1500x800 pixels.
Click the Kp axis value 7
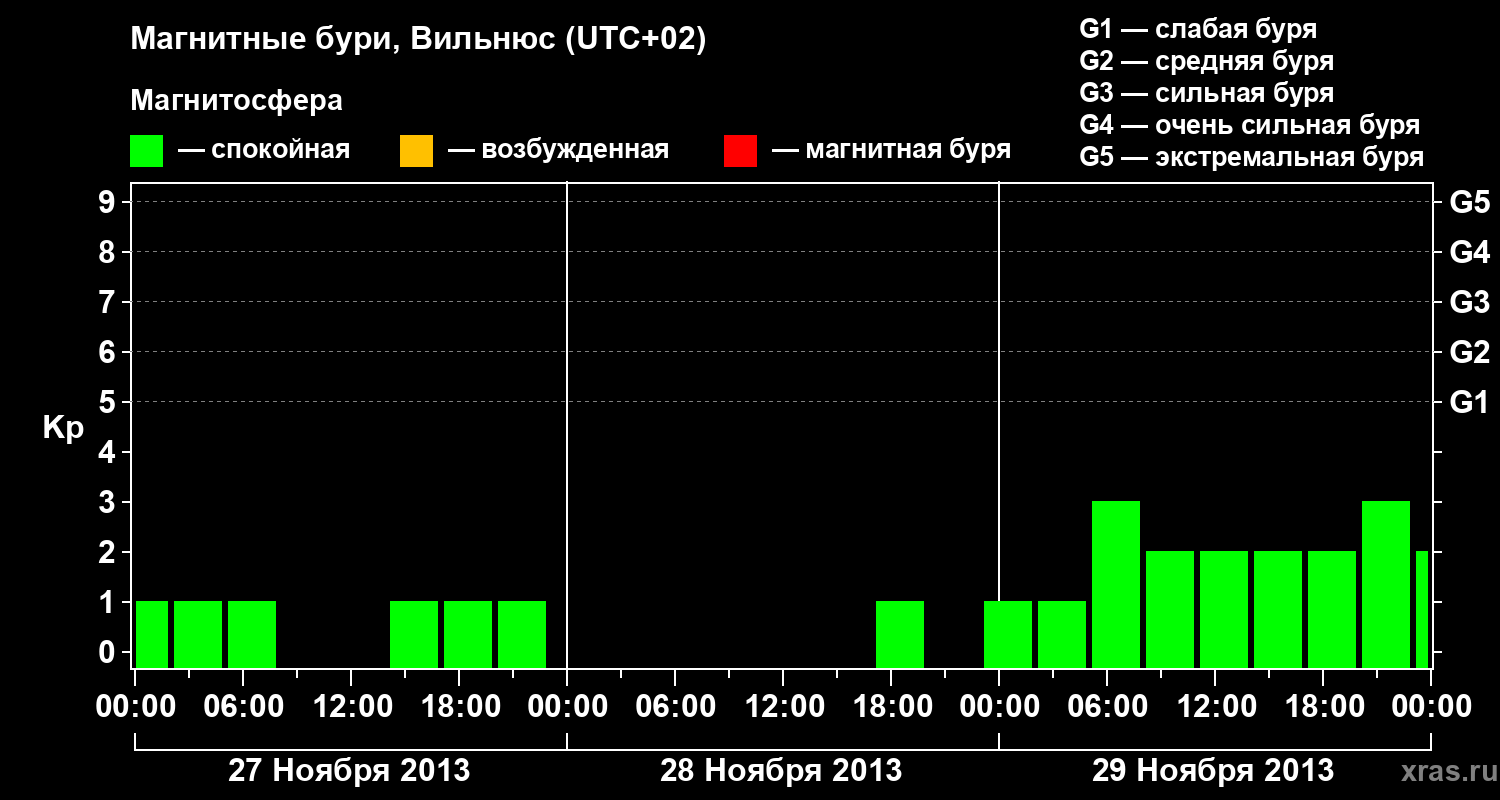109,302
